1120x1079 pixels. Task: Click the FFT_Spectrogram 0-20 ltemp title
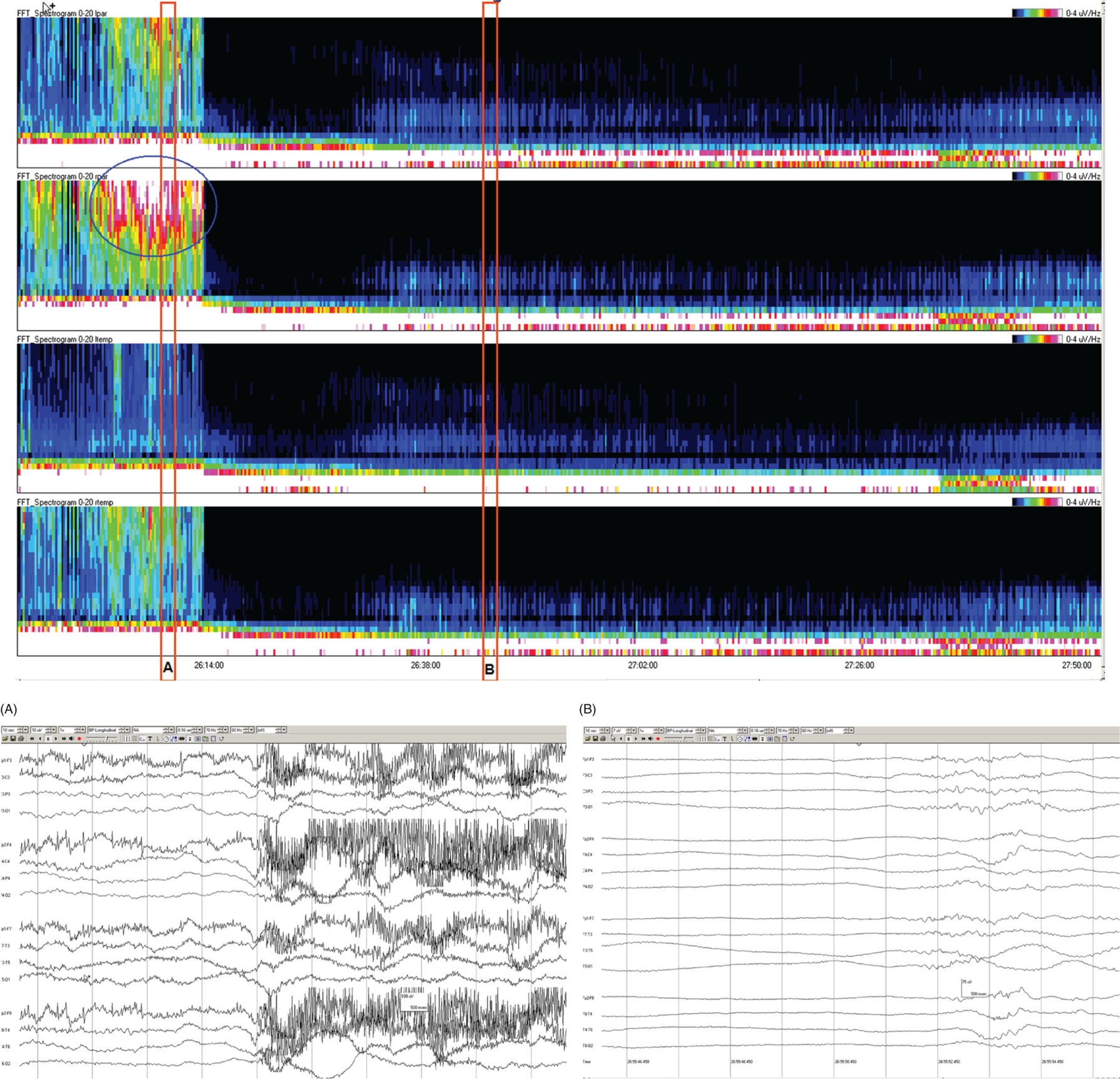[x=65, y=339]
